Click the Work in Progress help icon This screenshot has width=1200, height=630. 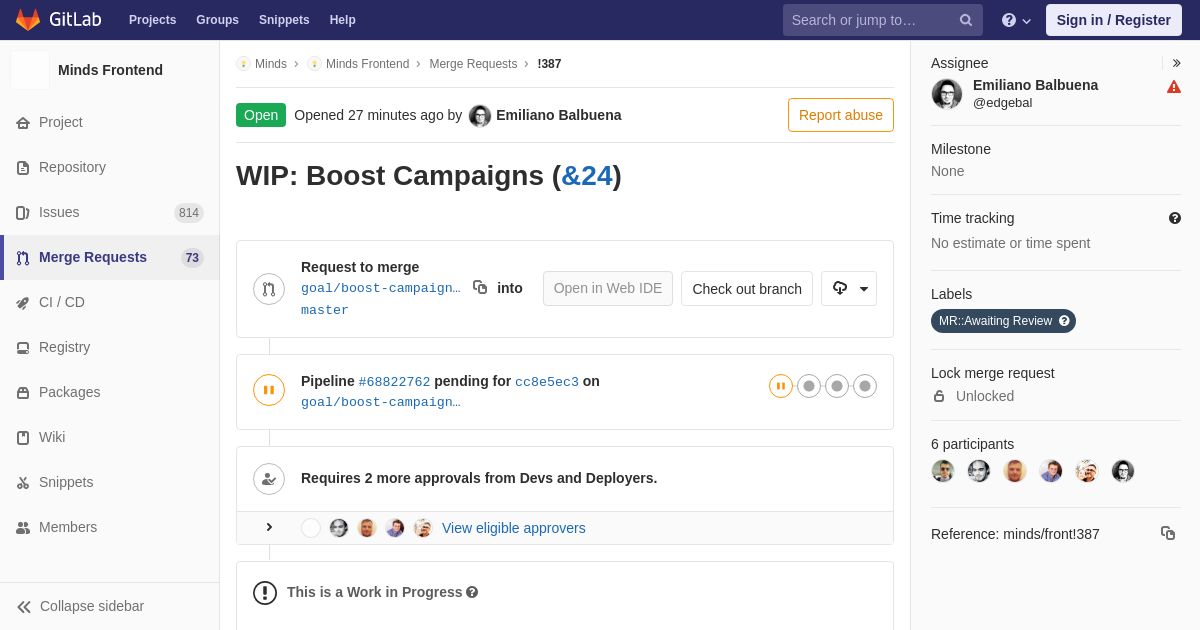[472, 592]
